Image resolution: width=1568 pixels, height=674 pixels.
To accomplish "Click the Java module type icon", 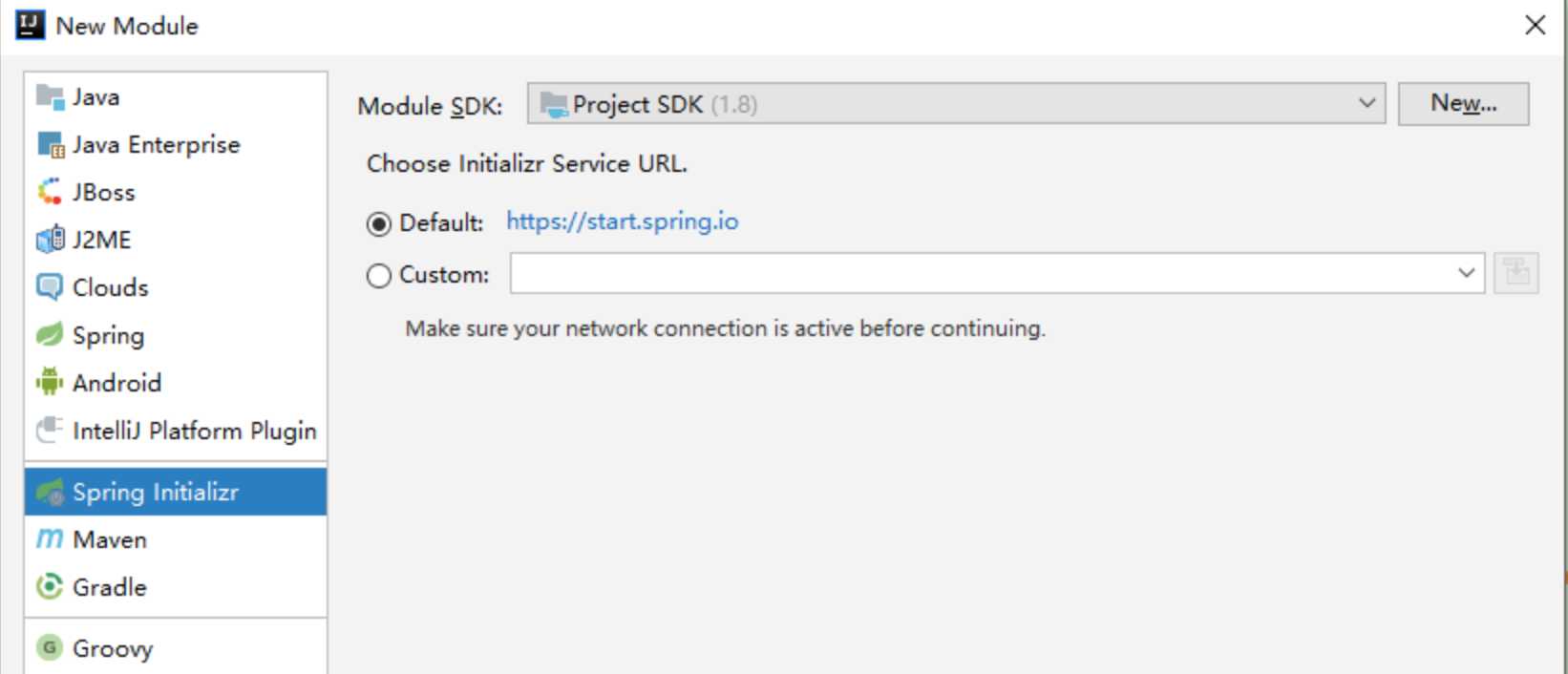I will [x=50, y=96].
